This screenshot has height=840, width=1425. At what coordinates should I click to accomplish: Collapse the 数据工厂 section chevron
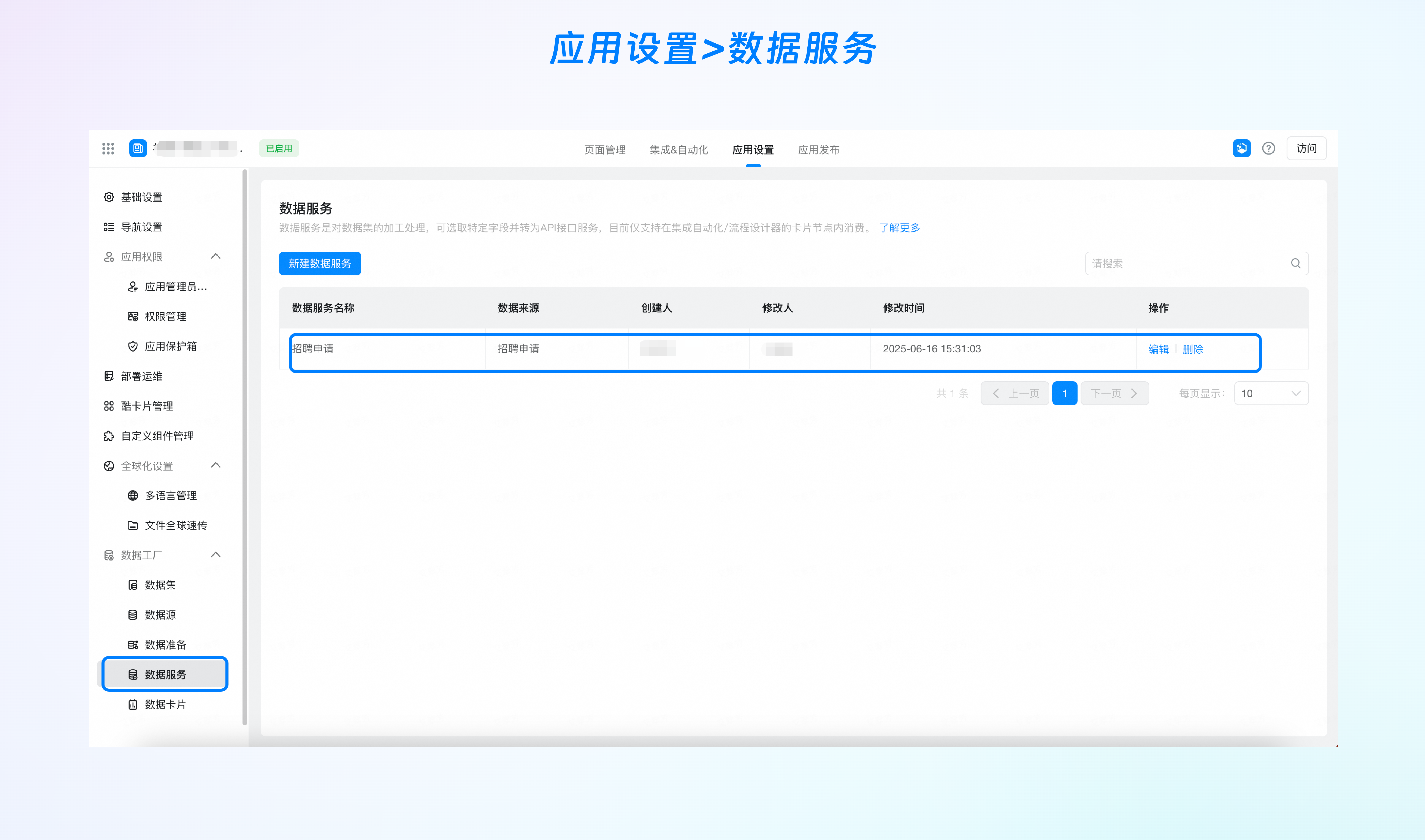(x=216, y=555)
